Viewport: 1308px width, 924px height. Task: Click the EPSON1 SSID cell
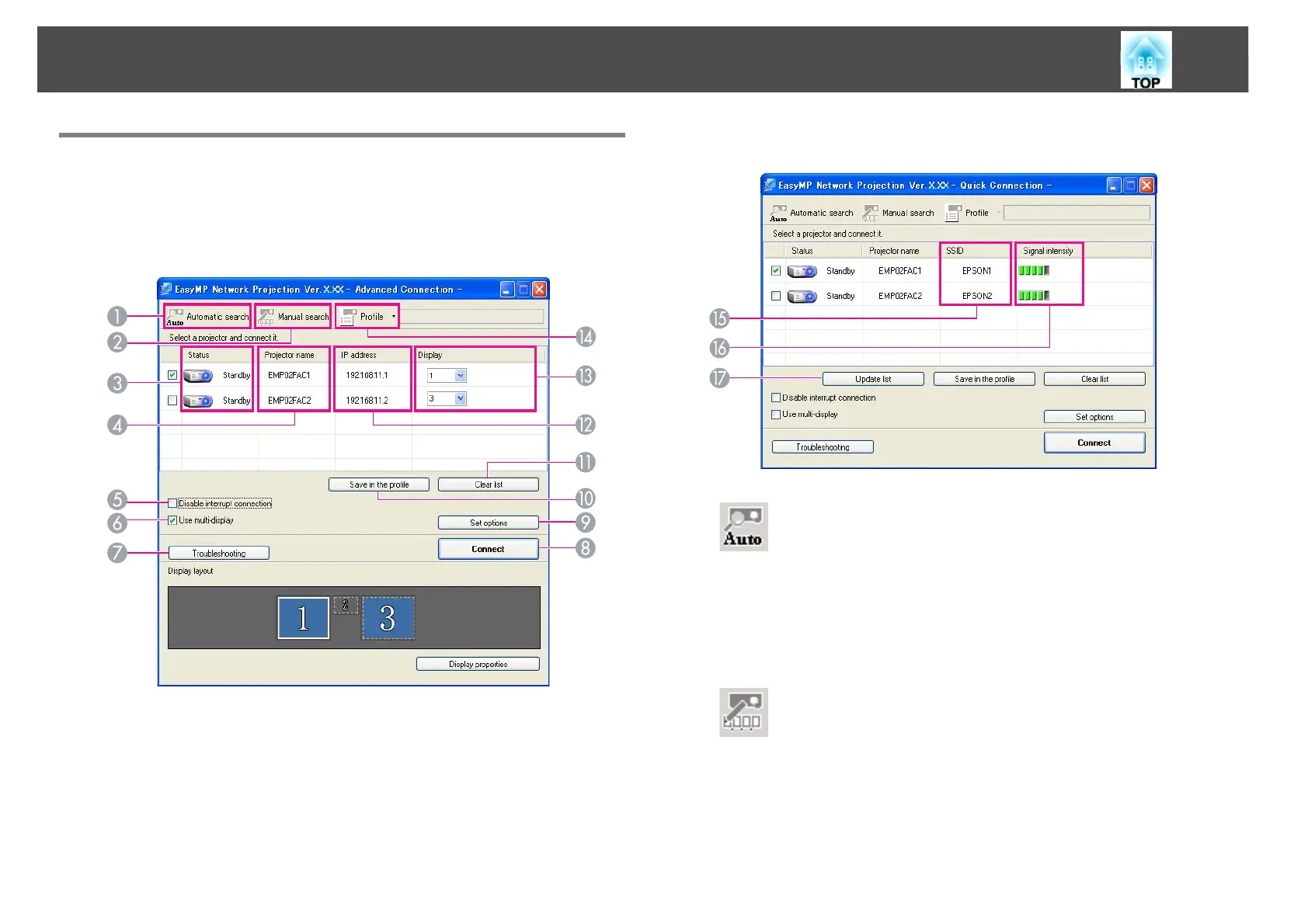pyautogui.click(x=976, y=271)
